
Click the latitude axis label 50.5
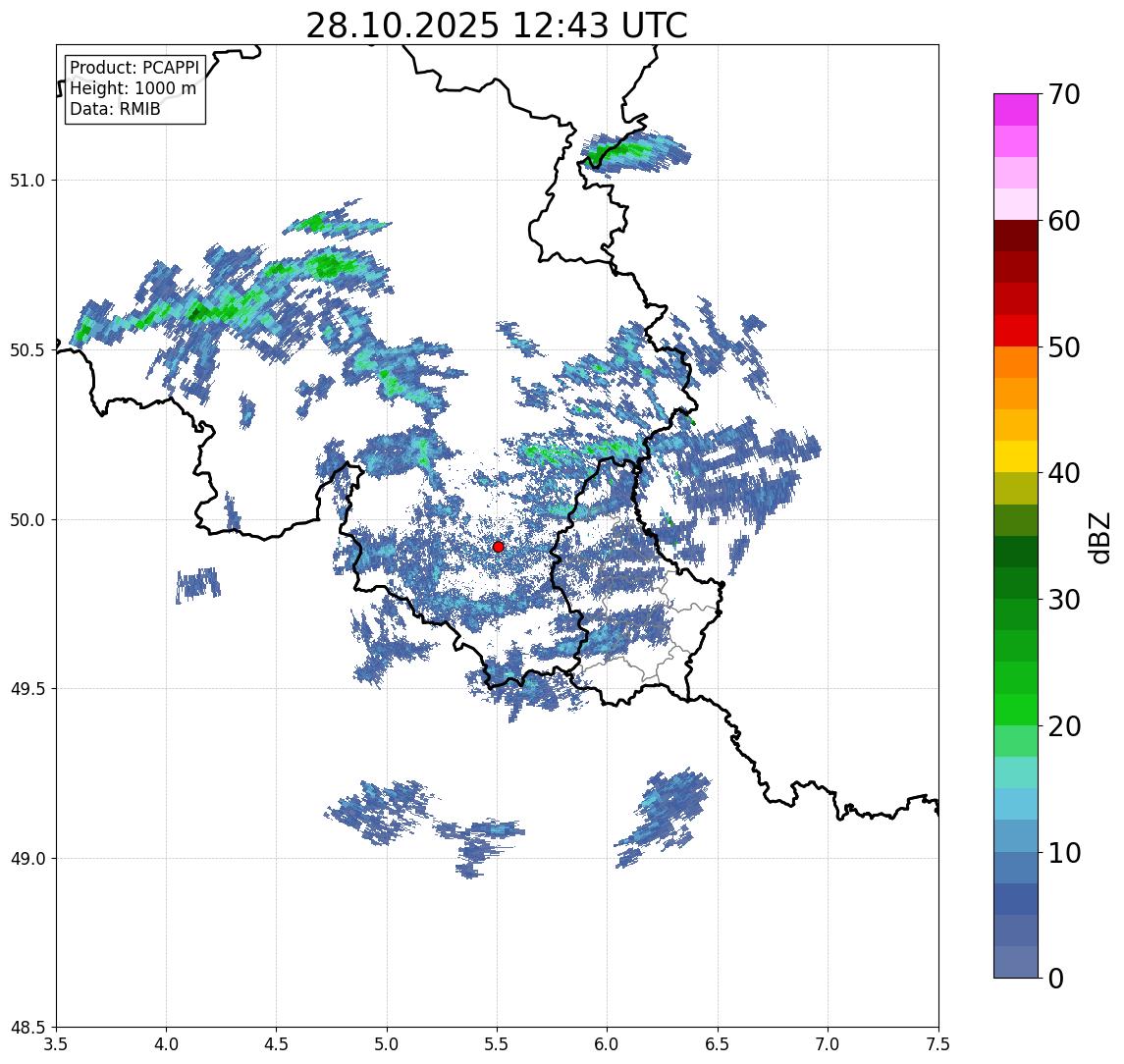27,350
